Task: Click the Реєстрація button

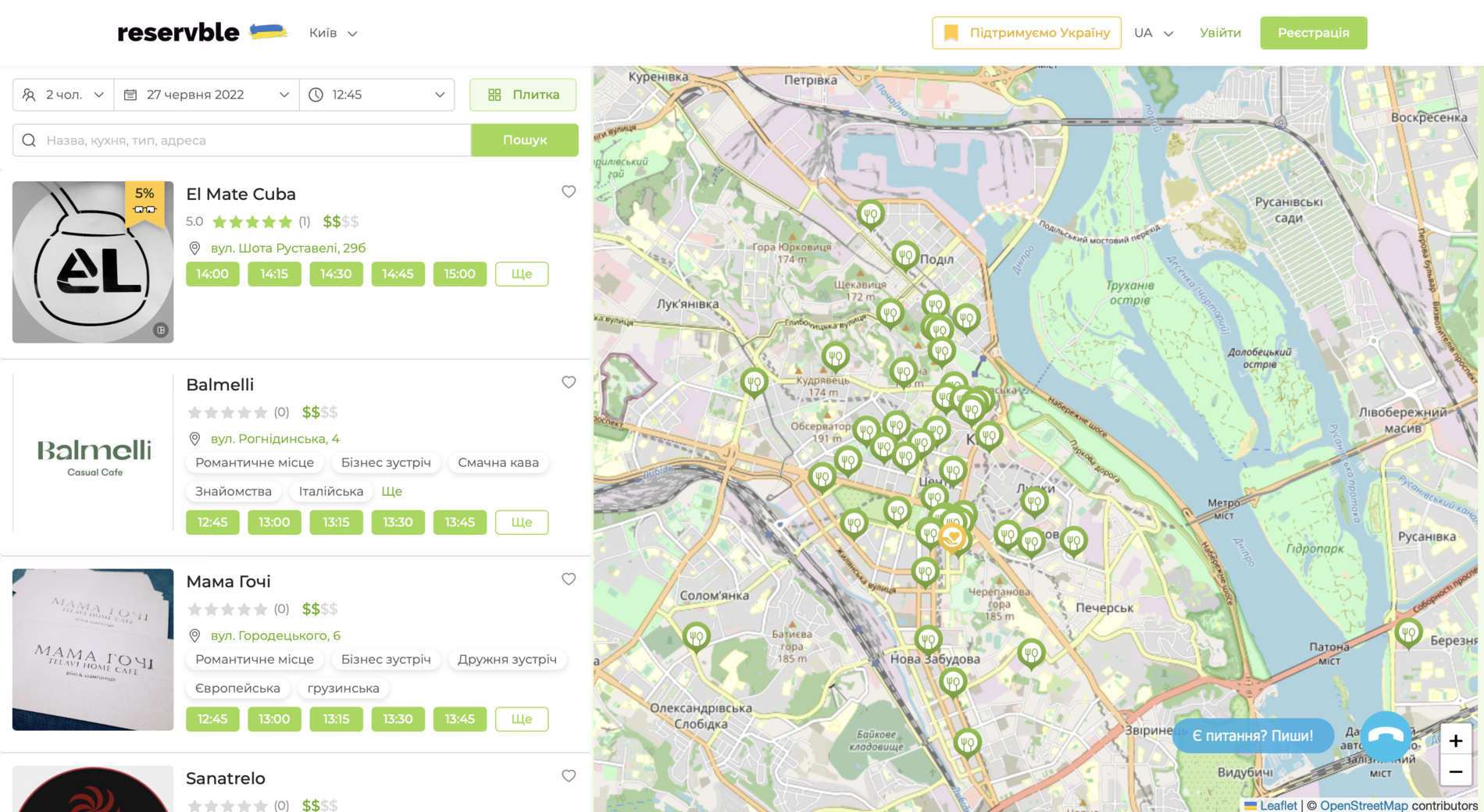Action: pyautogui.click(x=1313, y=33)
